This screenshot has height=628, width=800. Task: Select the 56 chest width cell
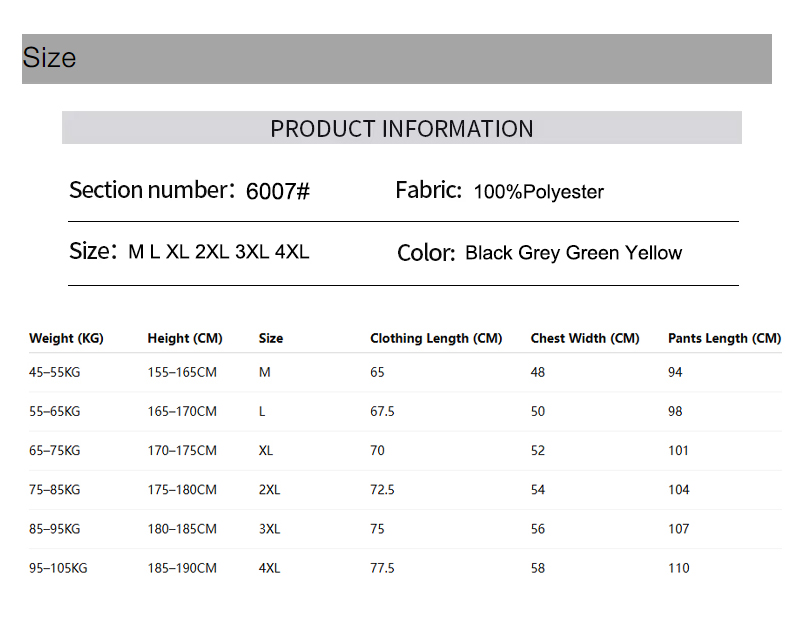[538, 529]
